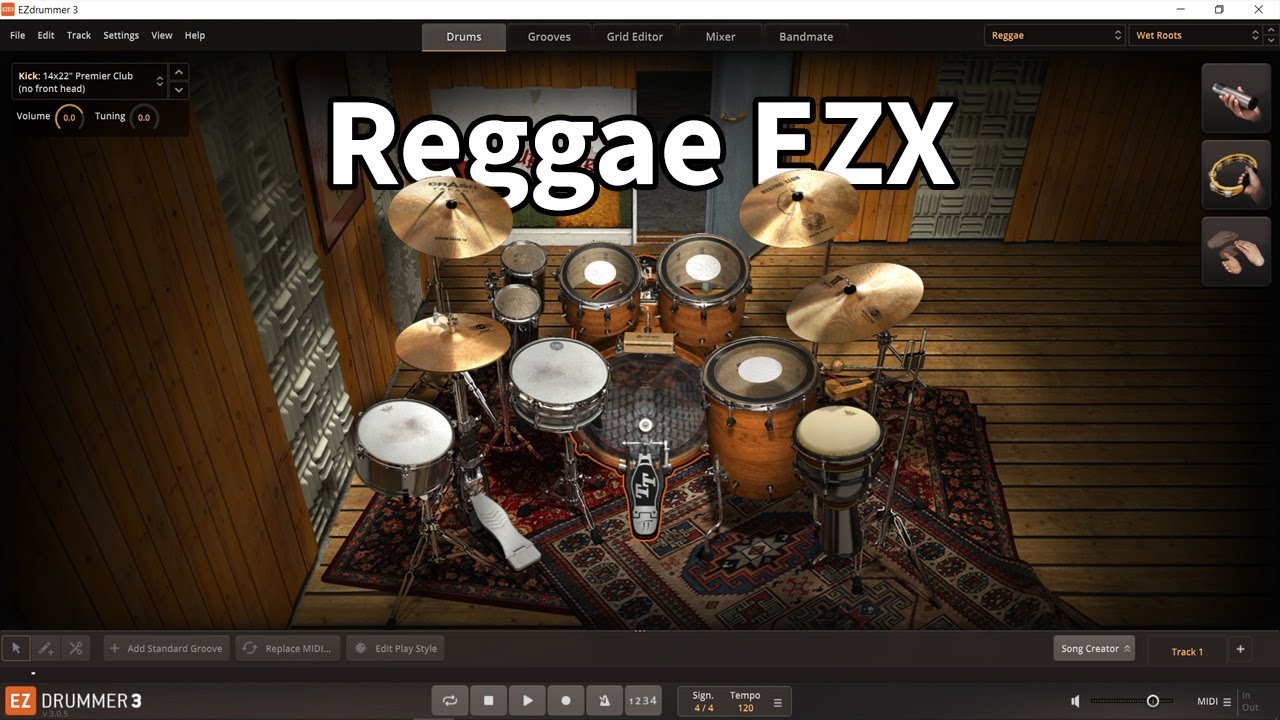The width and height of the screenshot is (1280, 720).
Task: Start recording with the record button
Action: pyautogui.click(x=565, y=701)
